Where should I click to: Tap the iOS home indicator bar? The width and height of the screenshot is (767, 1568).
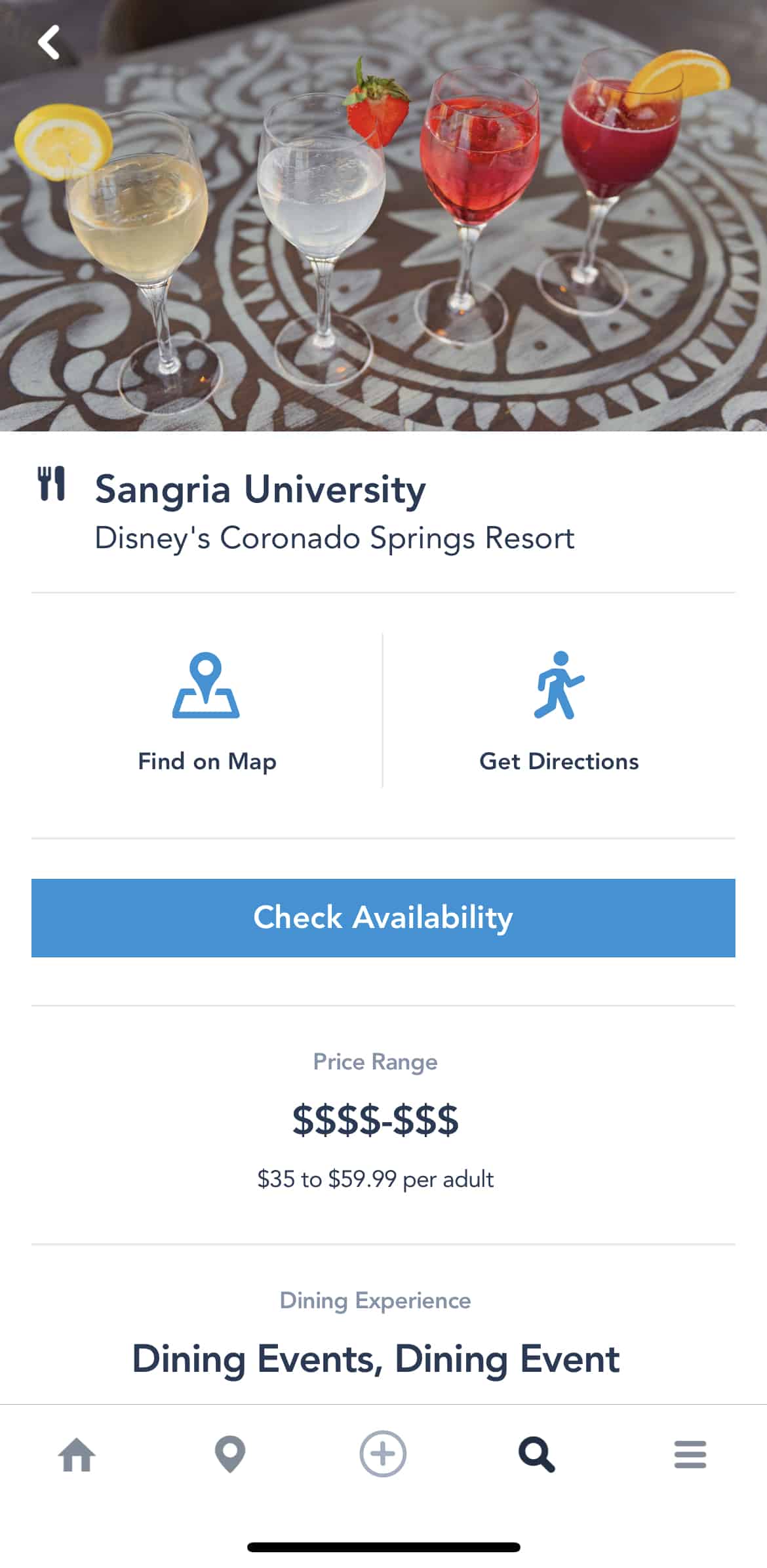pos(383,1548)
